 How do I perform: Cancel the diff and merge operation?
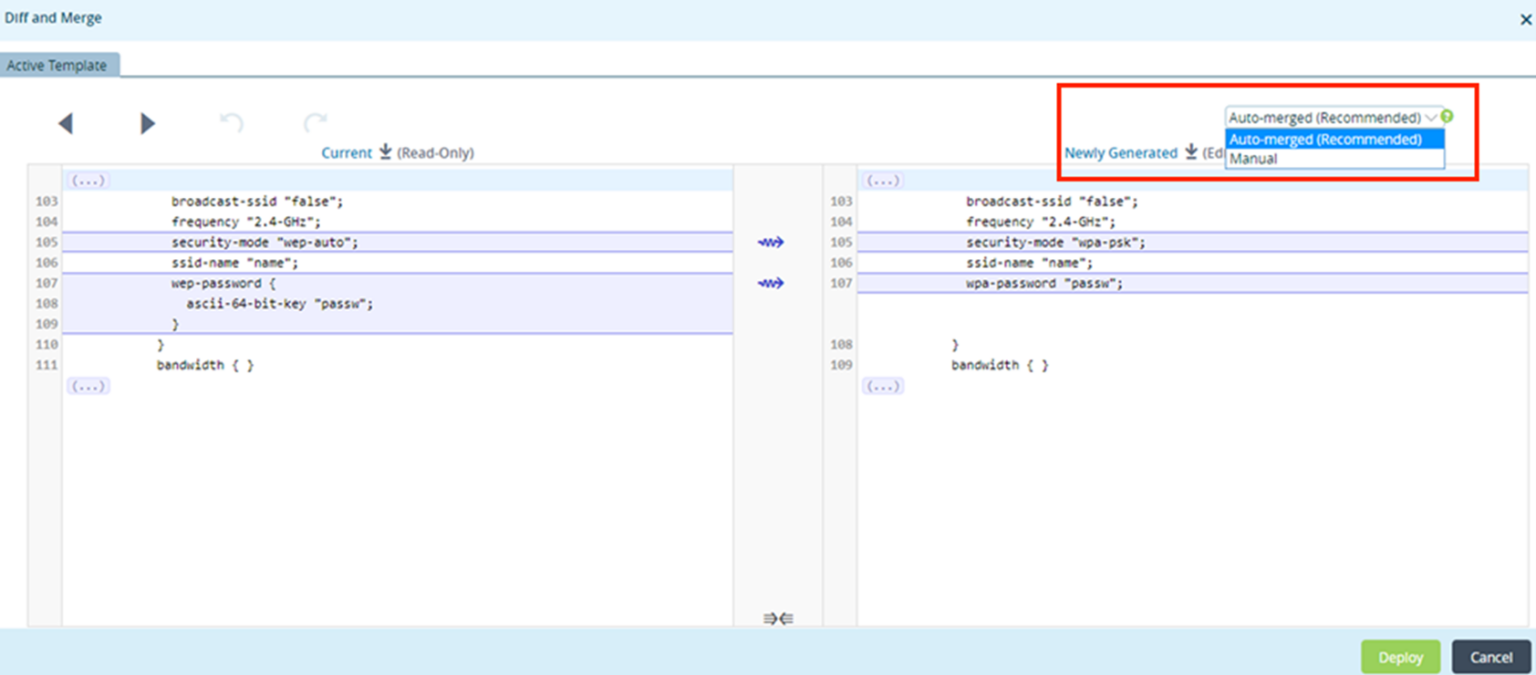click(1490, 657)
